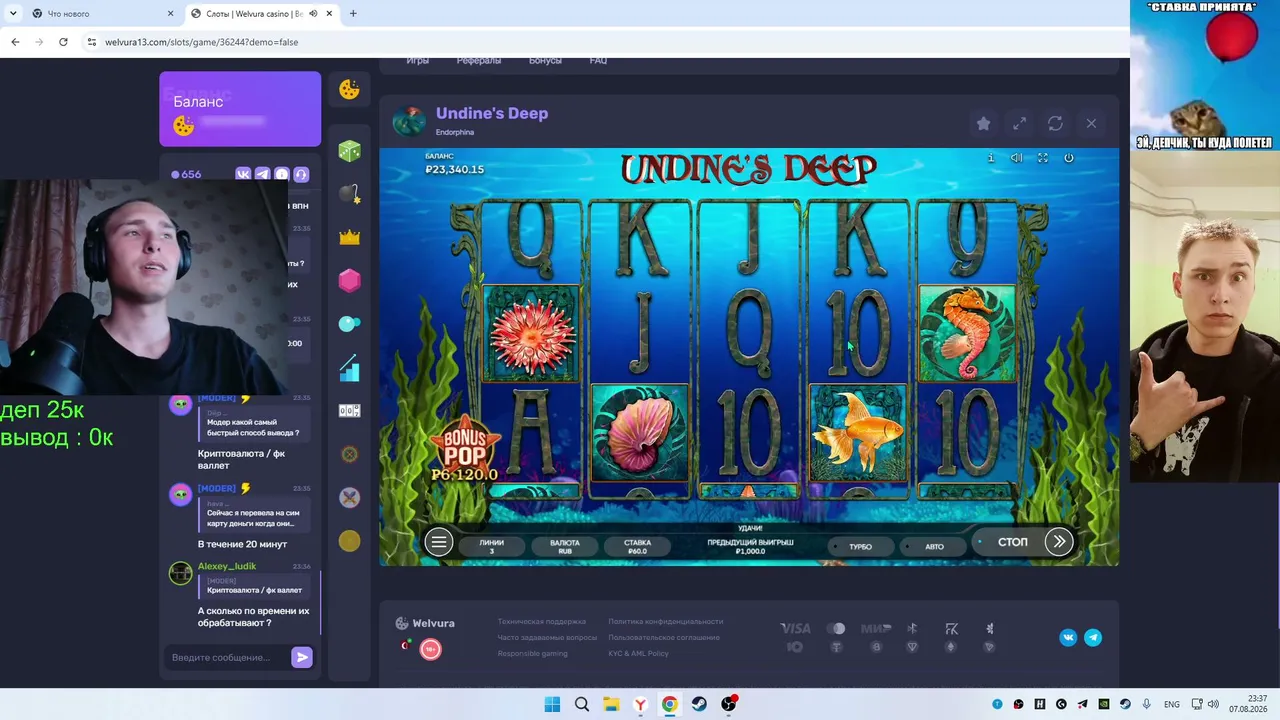
Task: Open a new browser tab
Action: point(353,14)
